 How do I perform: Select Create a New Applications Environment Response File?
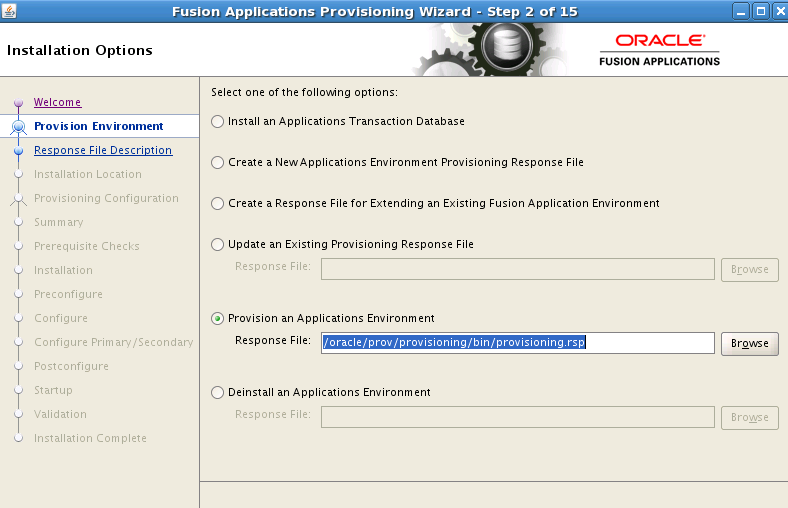pos(218,162)
